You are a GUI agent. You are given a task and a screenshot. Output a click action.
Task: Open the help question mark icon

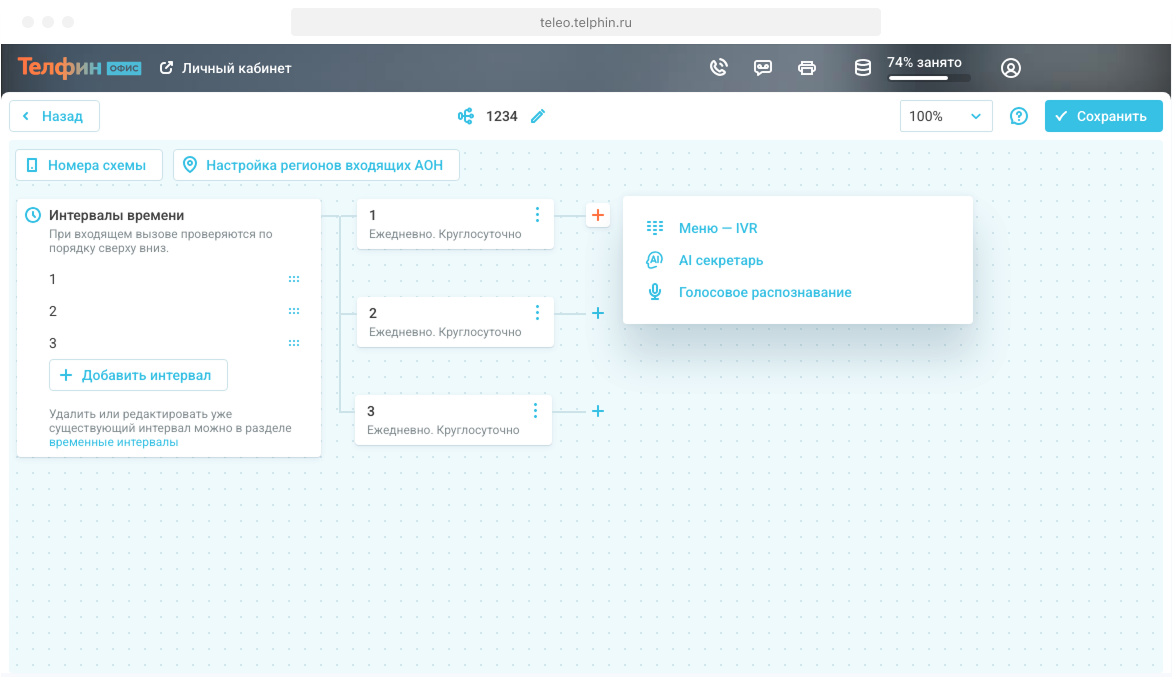1019,116
